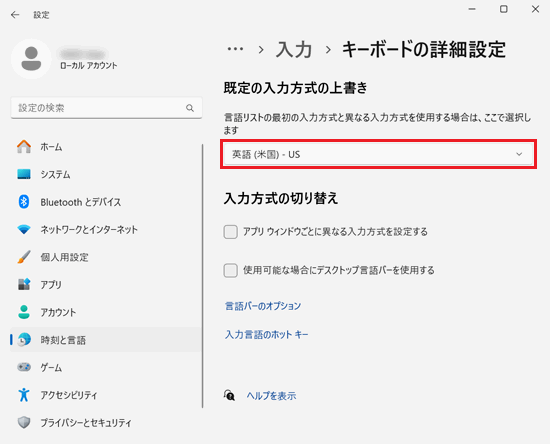This screenshot has height=444, width=550.
Task: Open the 英語 (米国) - US dropdown
Action: pos(378,154)
